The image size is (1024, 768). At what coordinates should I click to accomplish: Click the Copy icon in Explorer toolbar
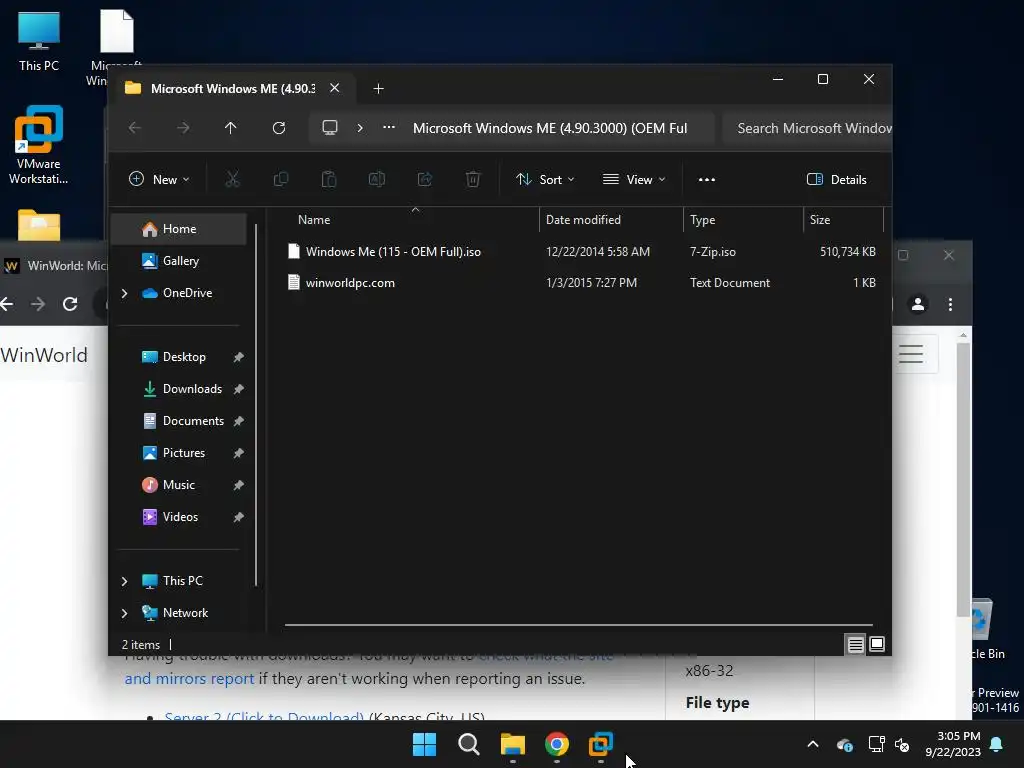click(281, 179)
